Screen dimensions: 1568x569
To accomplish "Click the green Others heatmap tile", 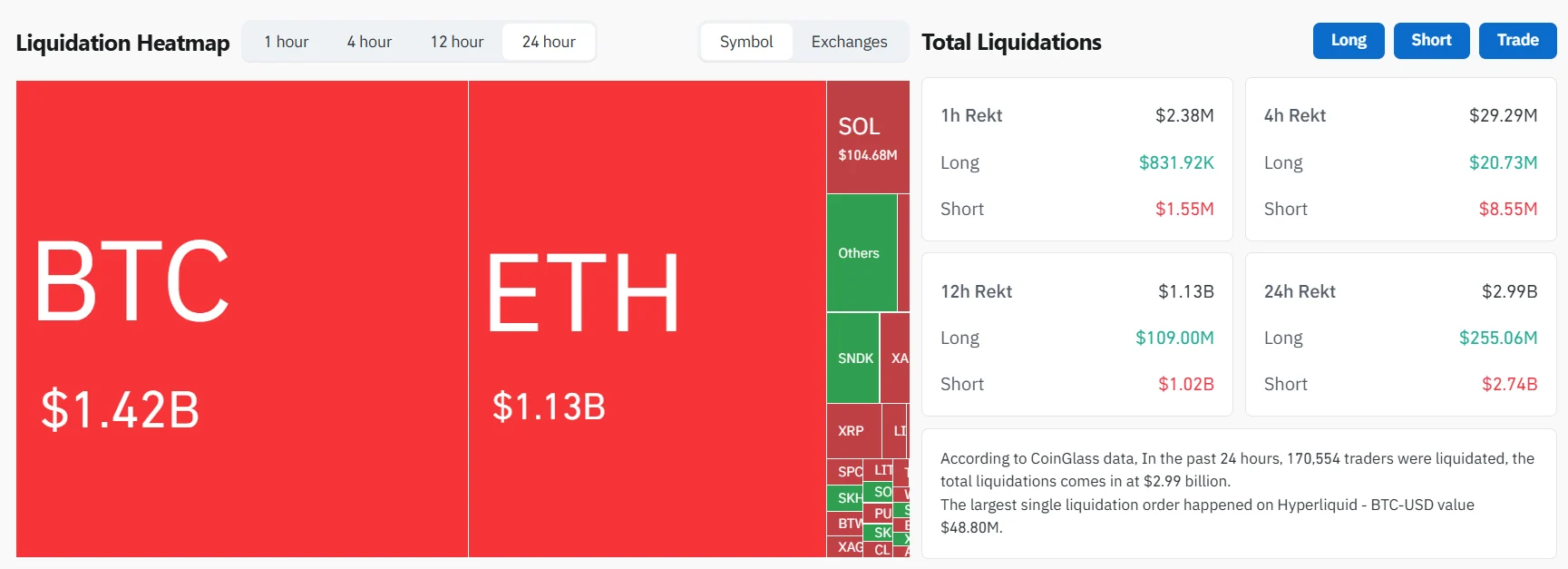I will [862, 253].
